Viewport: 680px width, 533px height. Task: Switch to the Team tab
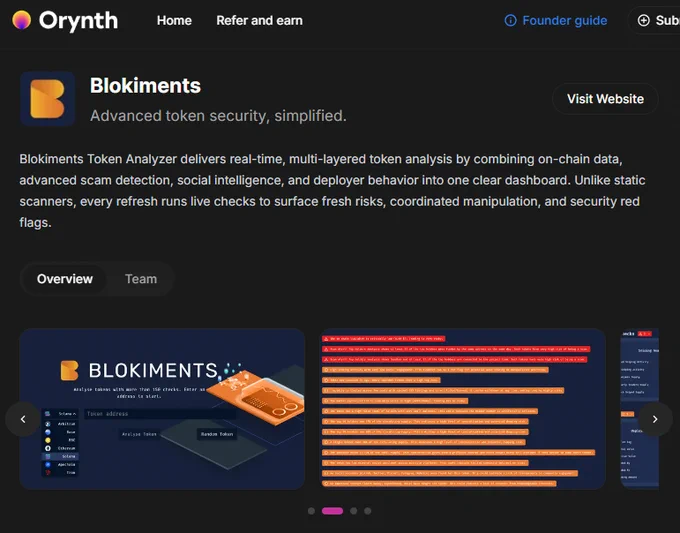pos(141,279)
